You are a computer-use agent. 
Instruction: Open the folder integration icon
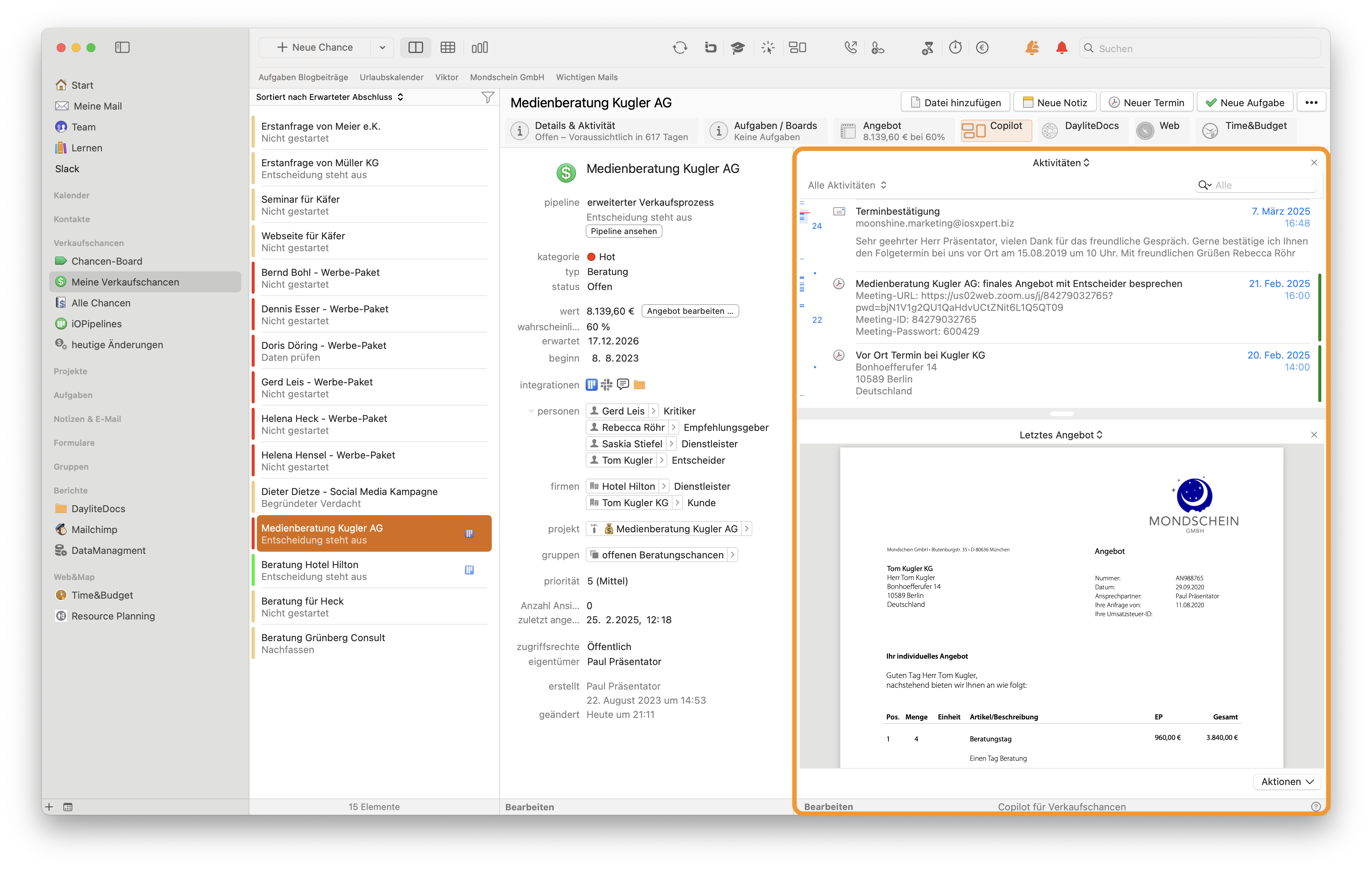tap(639, 385)
